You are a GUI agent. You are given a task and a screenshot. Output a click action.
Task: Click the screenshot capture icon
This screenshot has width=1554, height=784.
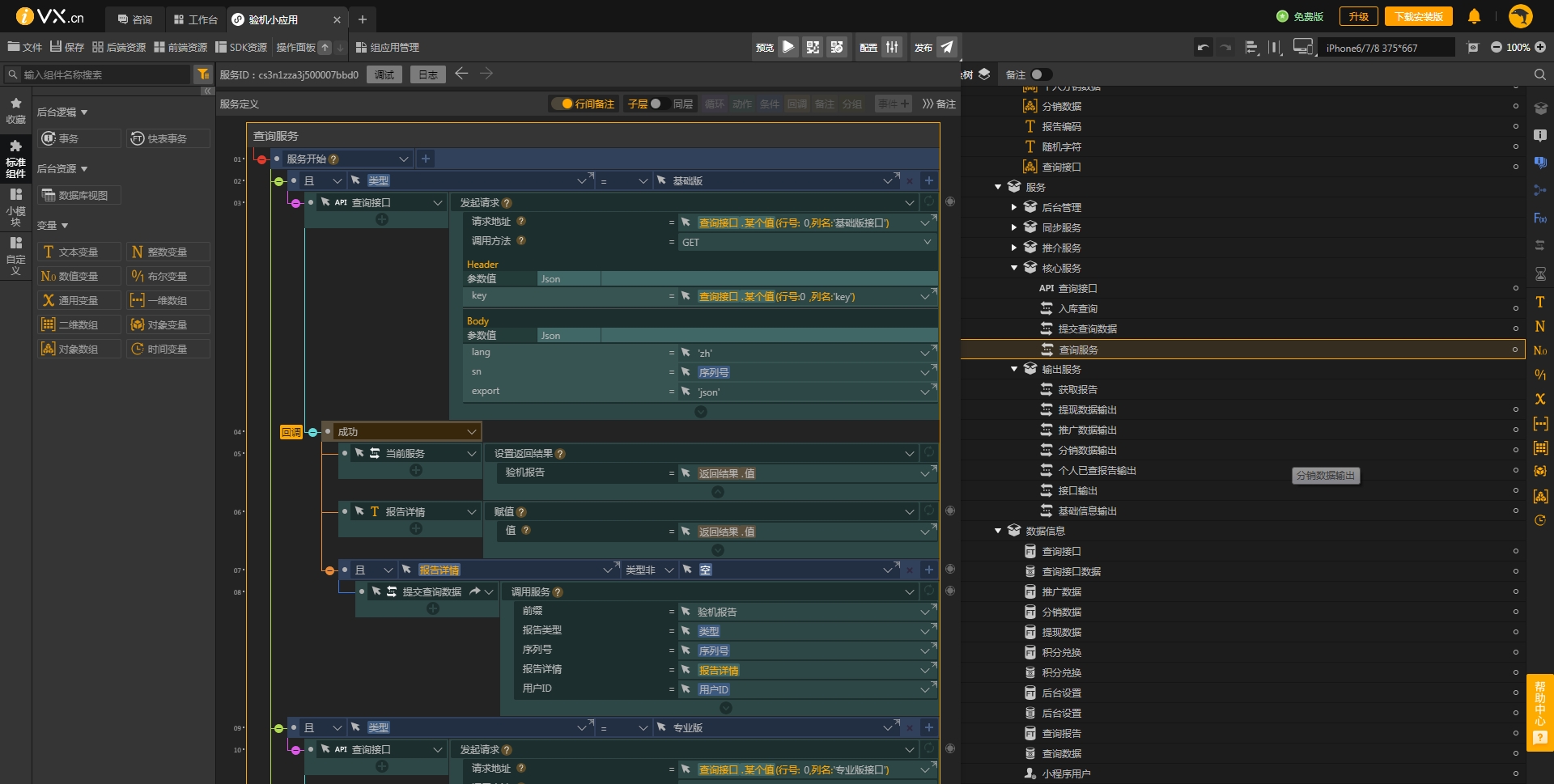[x=1473, y=47]
